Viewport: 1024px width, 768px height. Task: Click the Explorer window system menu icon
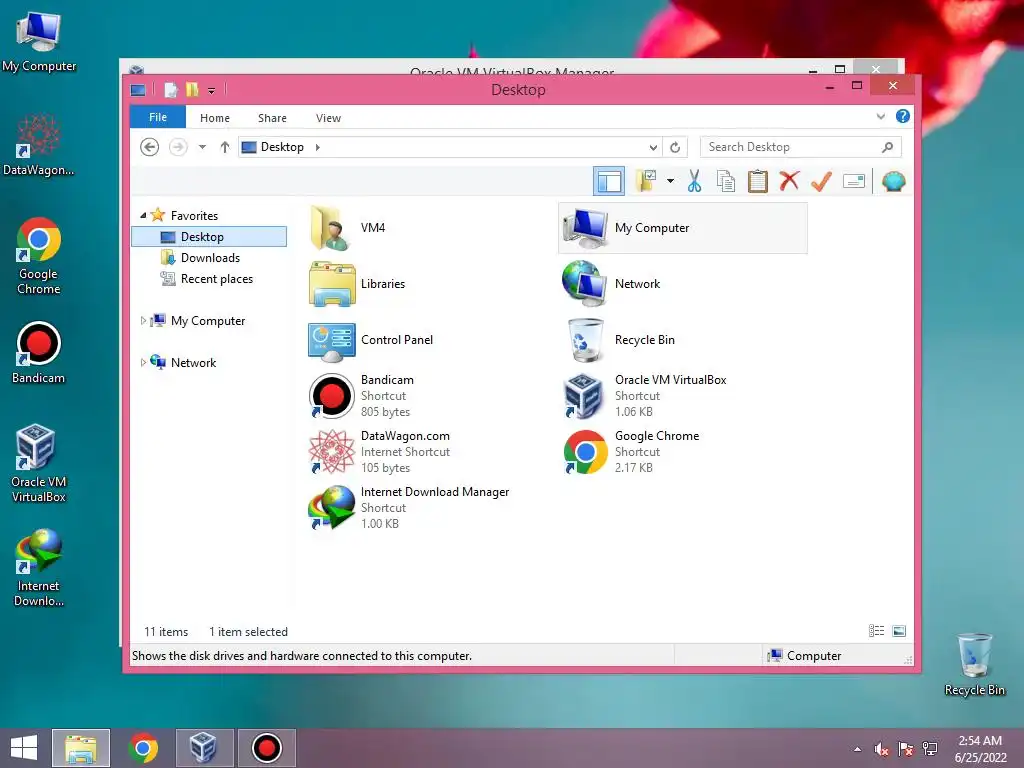138,89
